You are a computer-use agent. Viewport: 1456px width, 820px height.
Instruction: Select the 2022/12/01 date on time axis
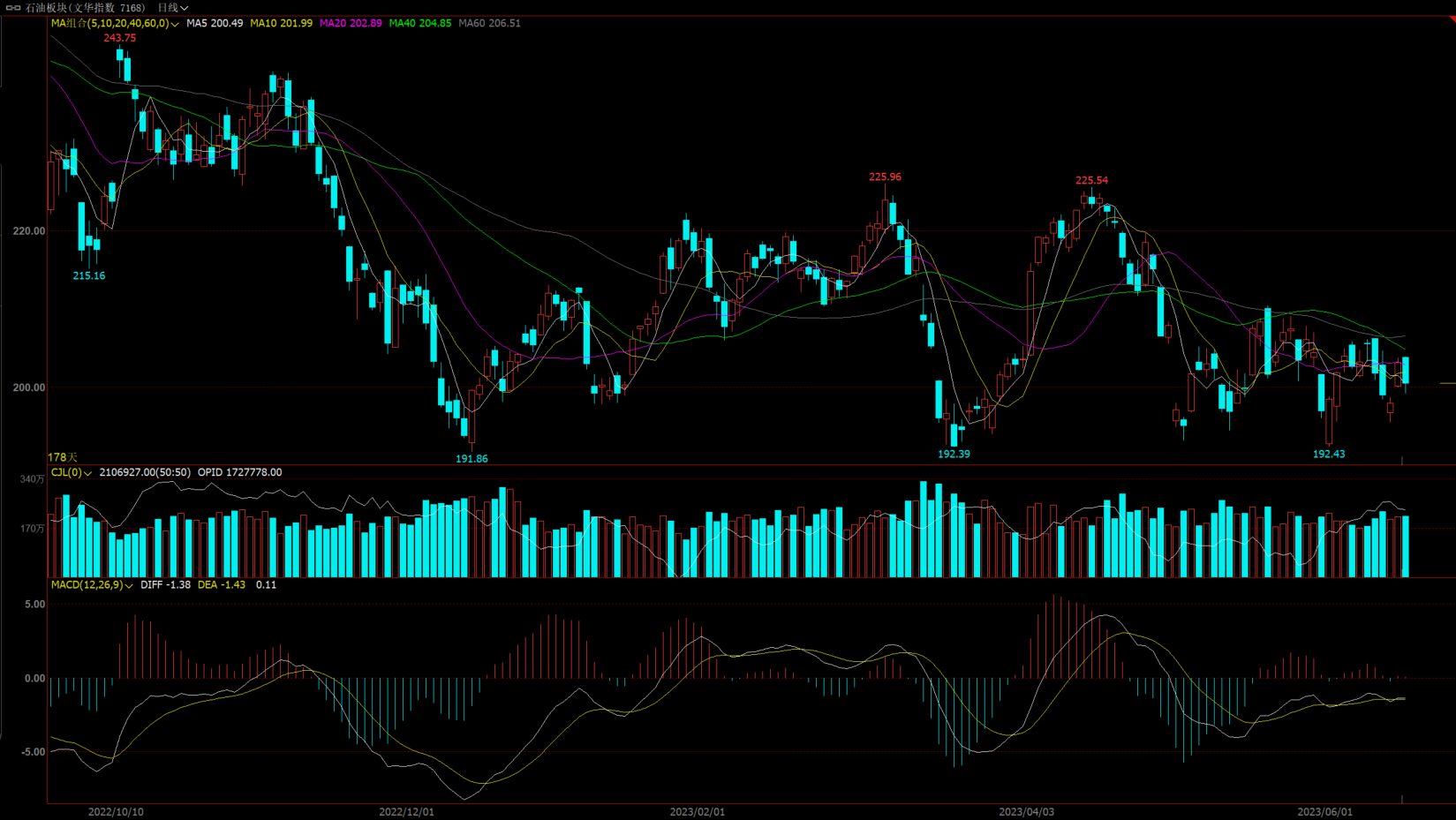pos(406,812)
